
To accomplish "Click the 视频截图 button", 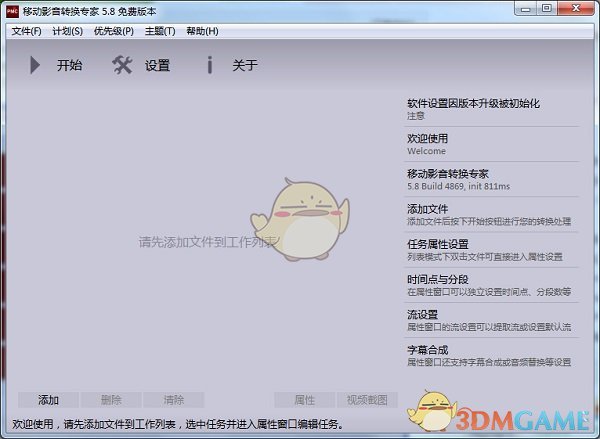I will [x=367, y=400].
